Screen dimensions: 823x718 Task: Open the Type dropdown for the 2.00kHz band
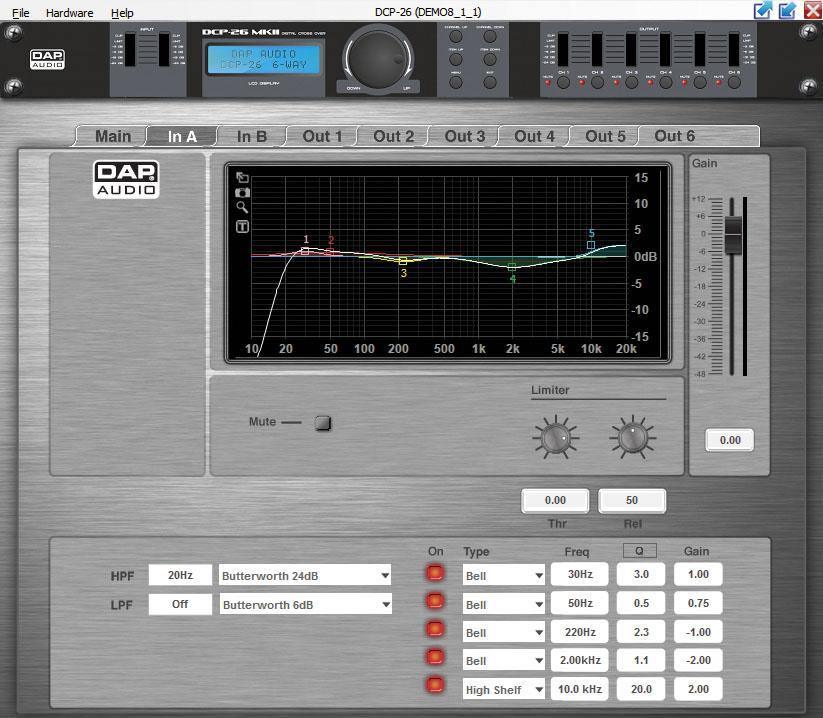click(504, 661)
